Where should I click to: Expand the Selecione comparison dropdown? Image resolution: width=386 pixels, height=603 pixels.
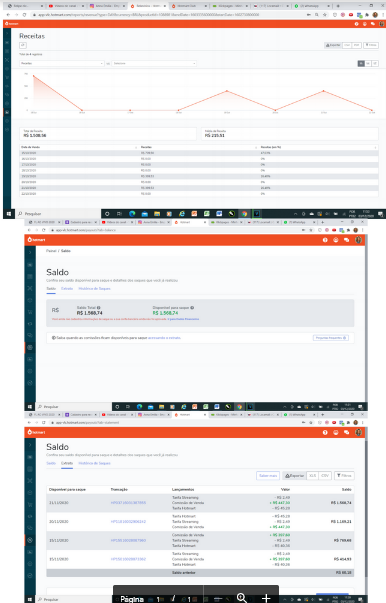click(x=154, y=63)
